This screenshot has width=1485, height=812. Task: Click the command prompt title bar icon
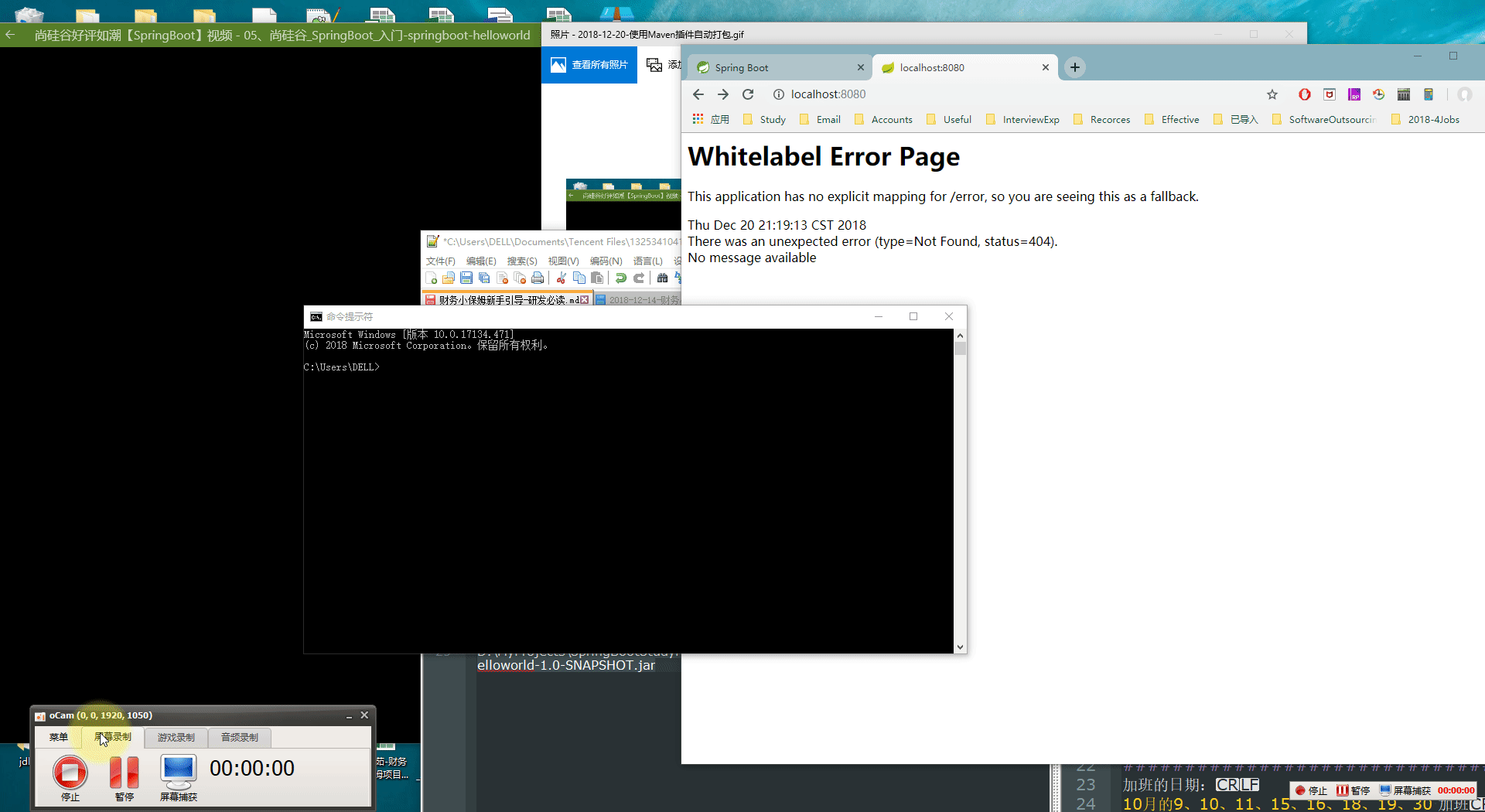(x=316, y=317)
